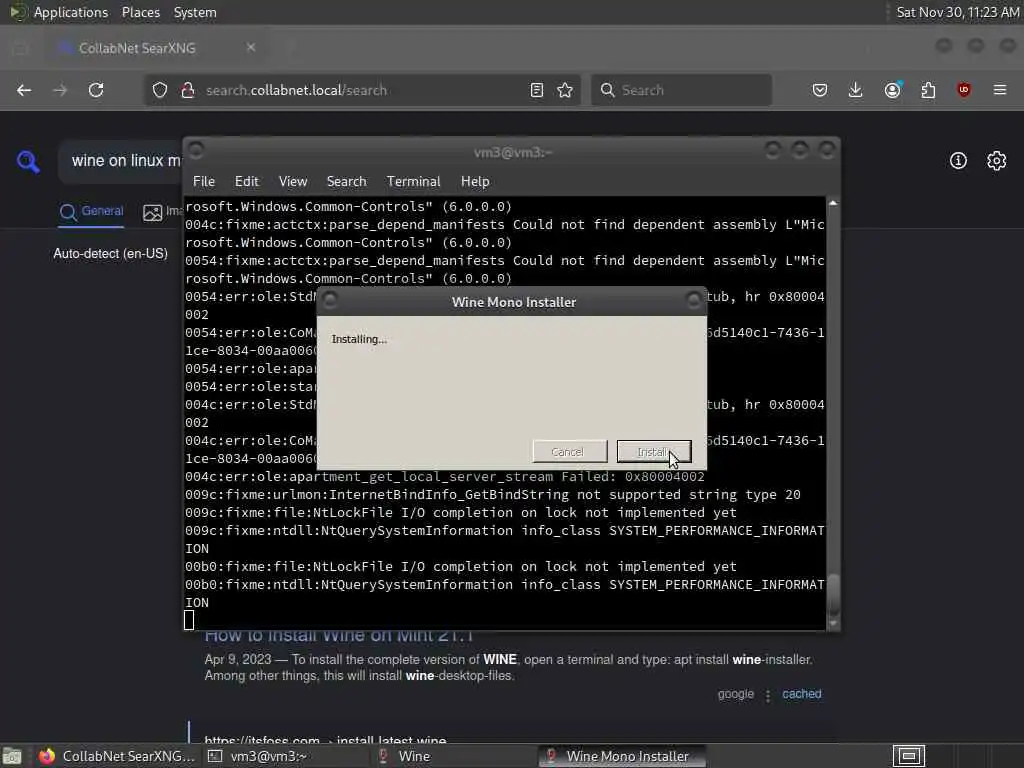1024x768 pixels.
Task: Open the Pocket save icon
Action: click(x=820, y=90)
